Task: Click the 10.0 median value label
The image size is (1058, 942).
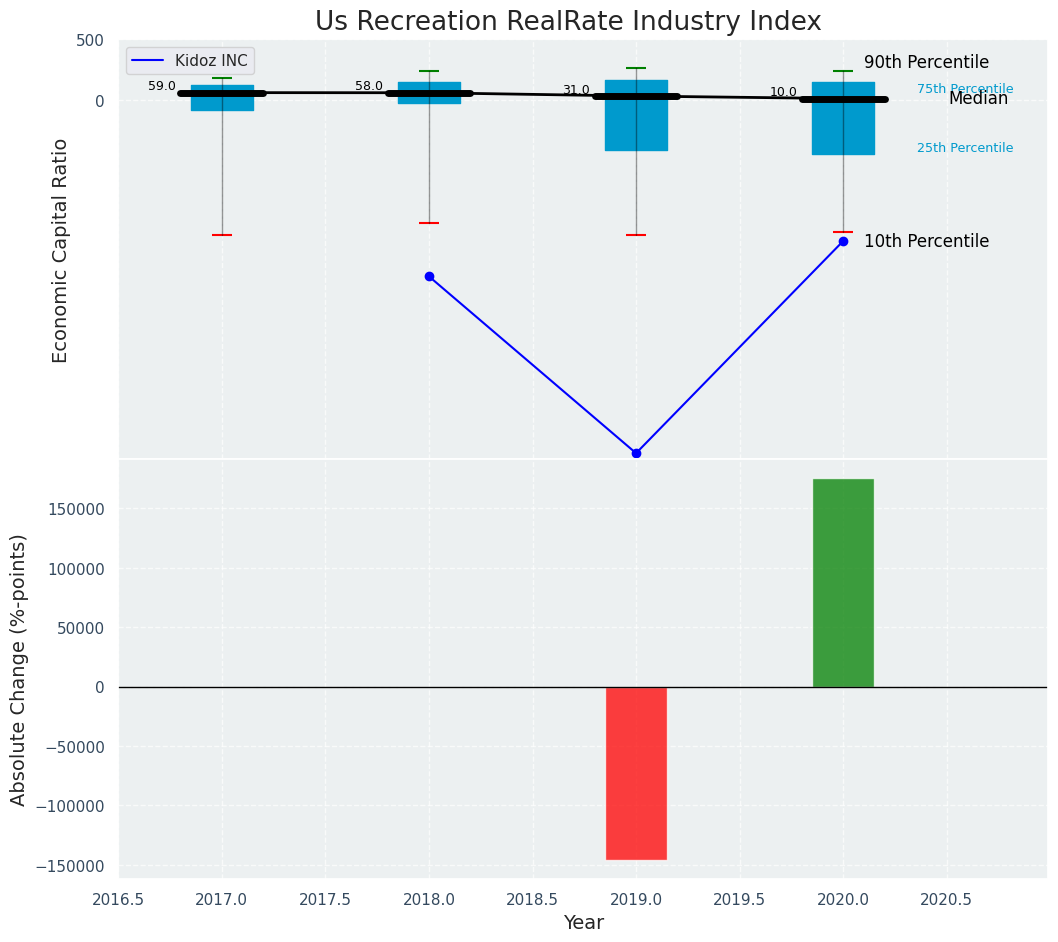Action: point(783,92)
